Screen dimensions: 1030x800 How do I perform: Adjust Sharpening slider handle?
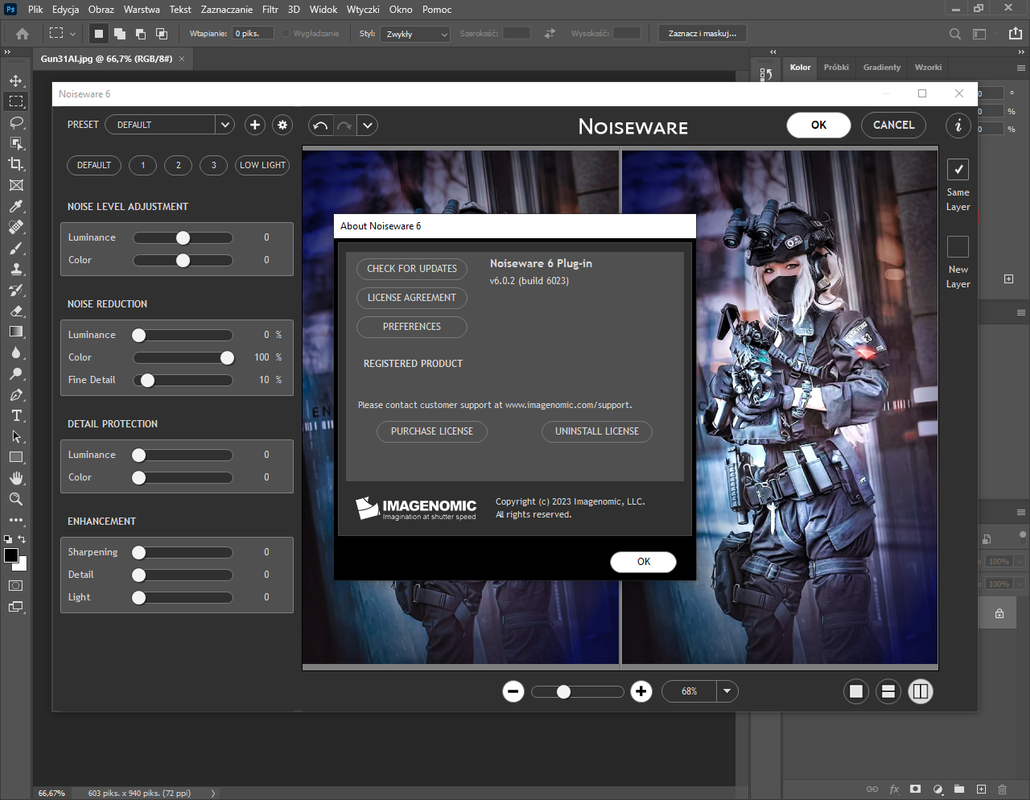(x=139, y=552)
